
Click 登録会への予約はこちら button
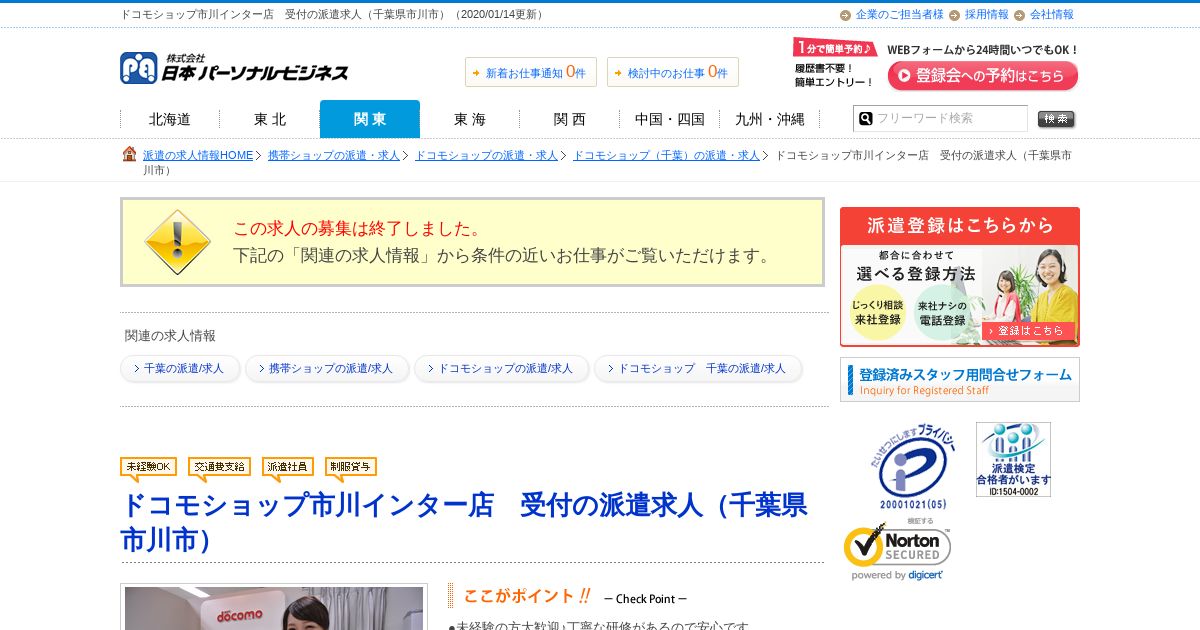tap(983, 76)
